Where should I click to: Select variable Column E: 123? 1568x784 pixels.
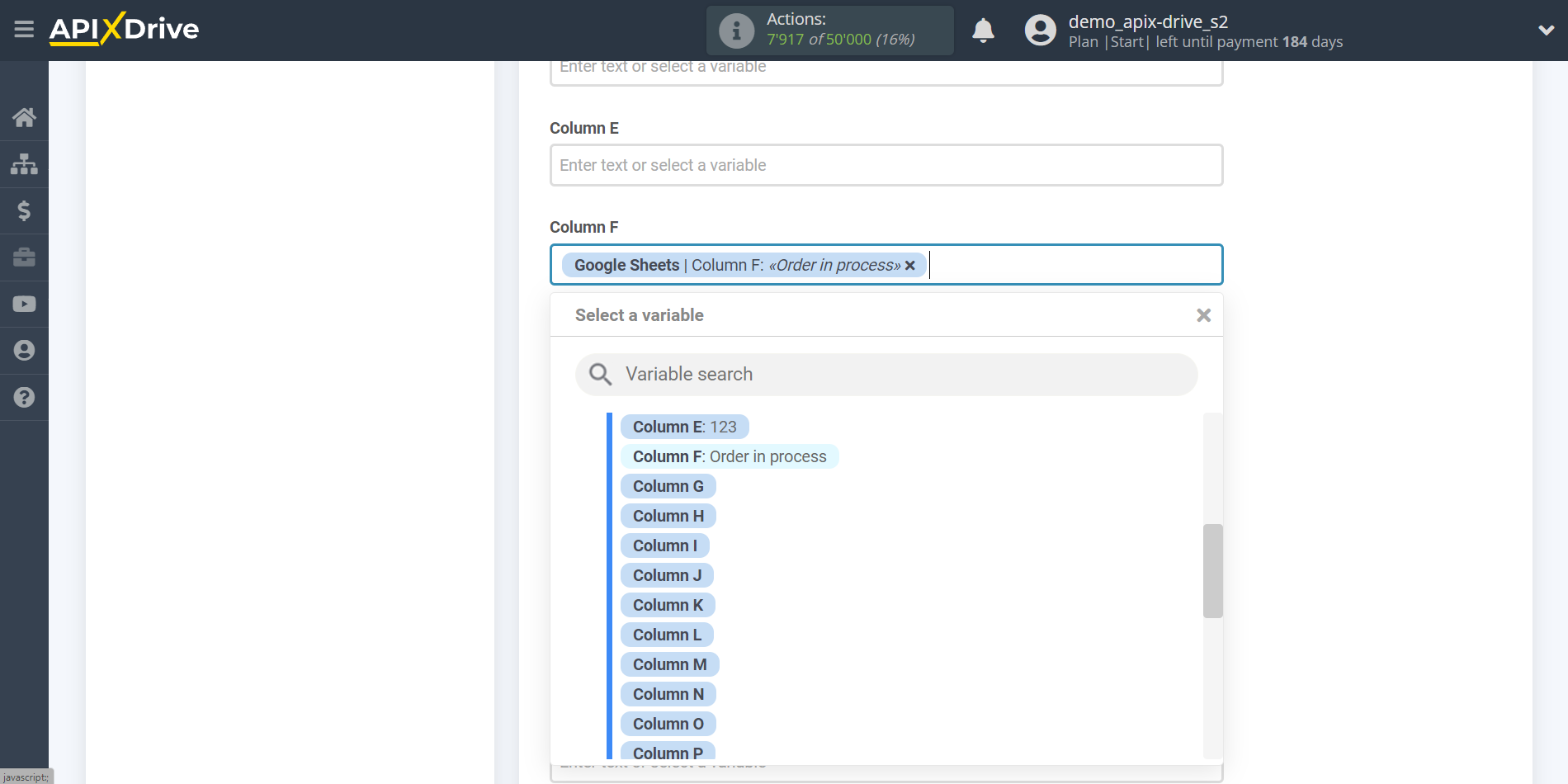click(x=684, y=427)
